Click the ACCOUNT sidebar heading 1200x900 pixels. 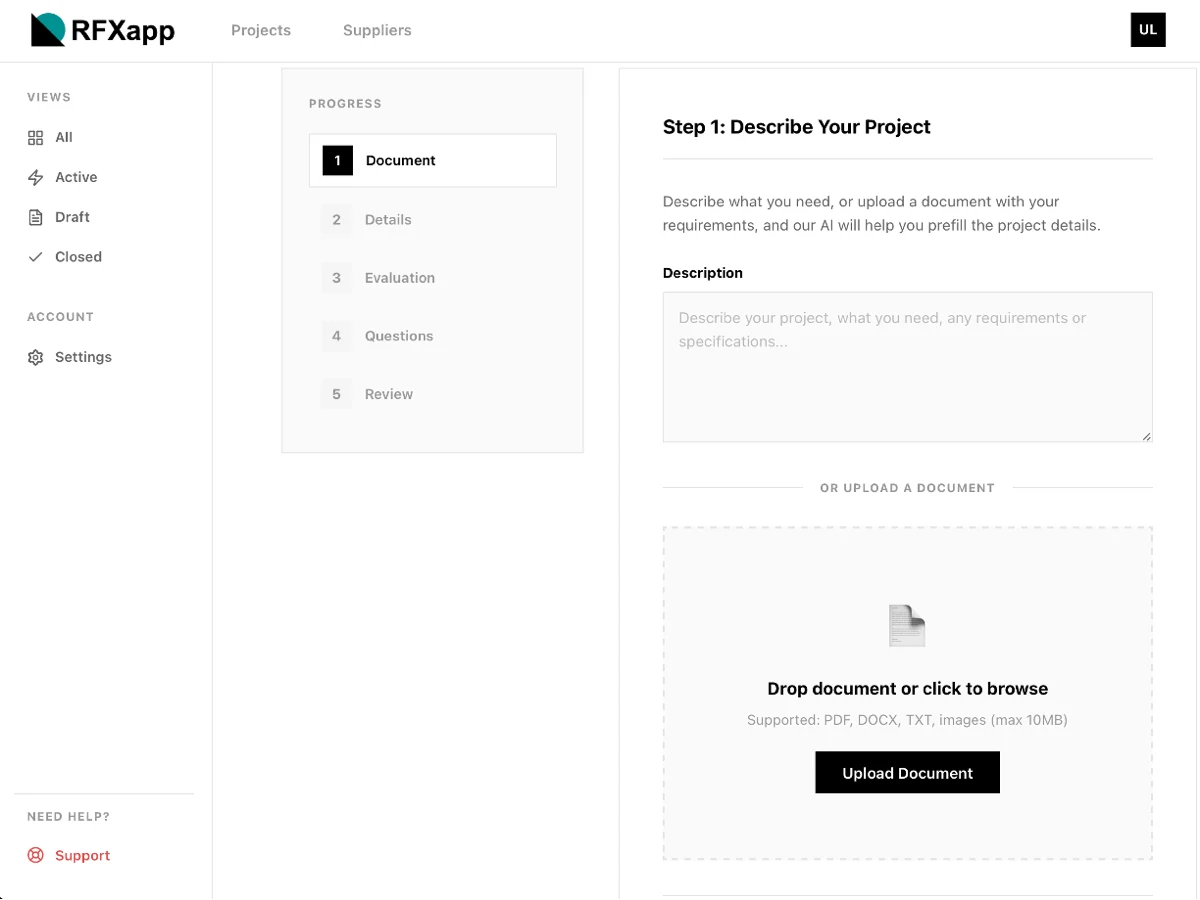pos(60,317)
